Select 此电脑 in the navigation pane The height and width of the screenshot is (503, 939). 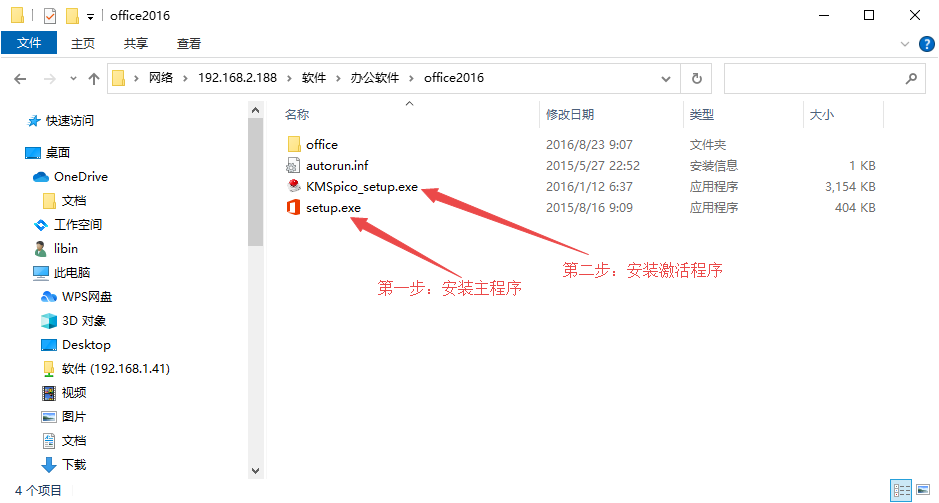pyautogui.click(x=71, y=272)
